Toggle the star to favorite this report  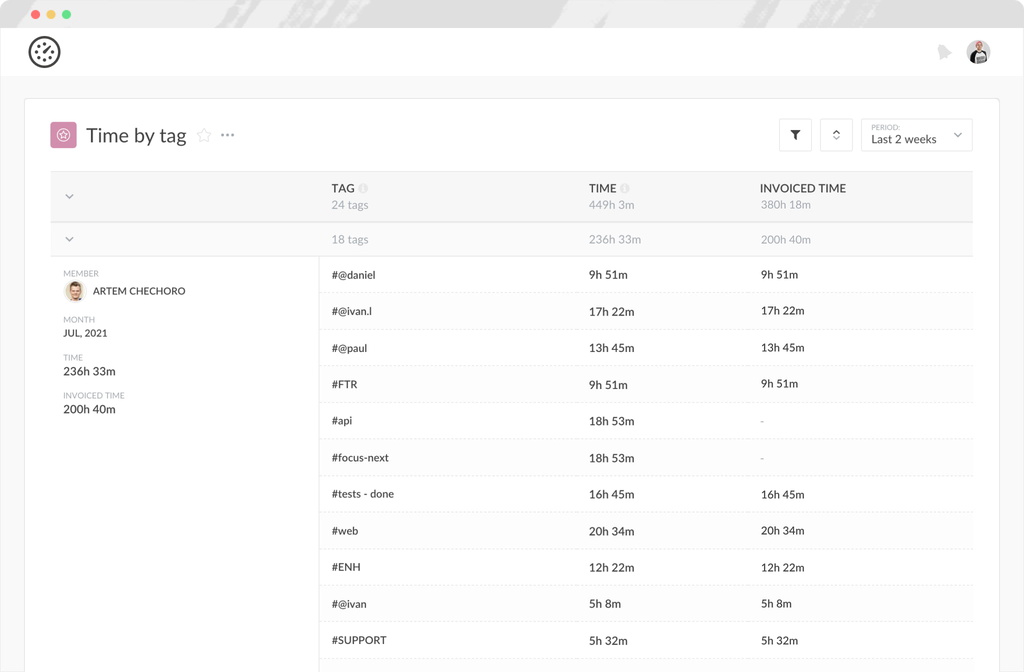[203, 135]
